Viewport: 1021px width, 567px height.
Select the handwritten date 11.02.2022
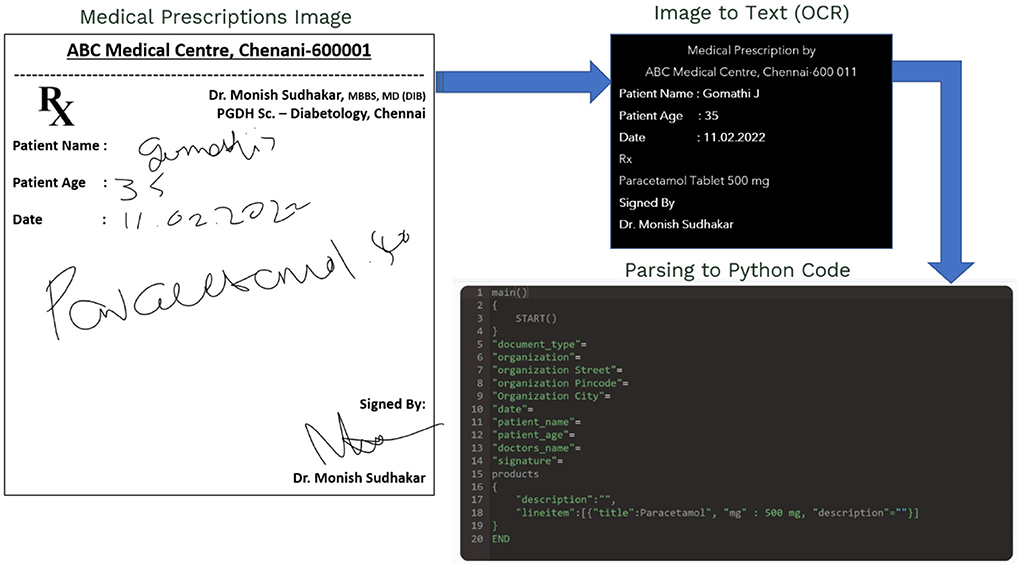click(x=216, y=214)
